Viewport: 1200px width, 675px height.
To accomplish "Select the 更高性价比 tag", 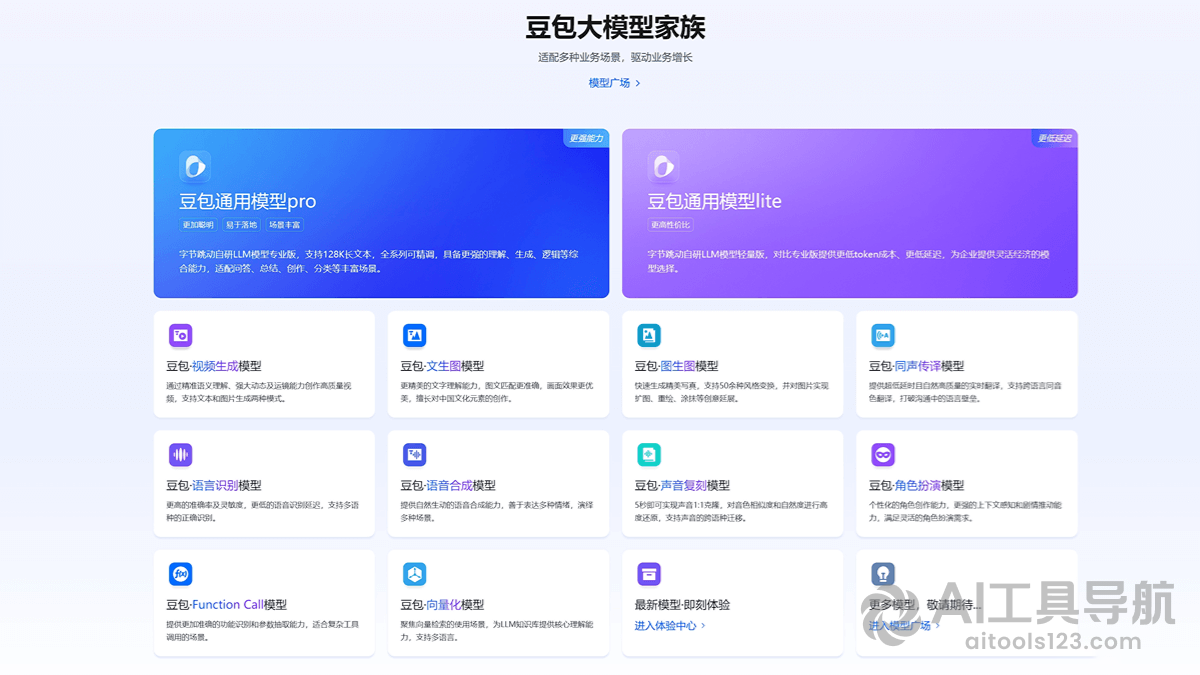I will tap(671, 225).
